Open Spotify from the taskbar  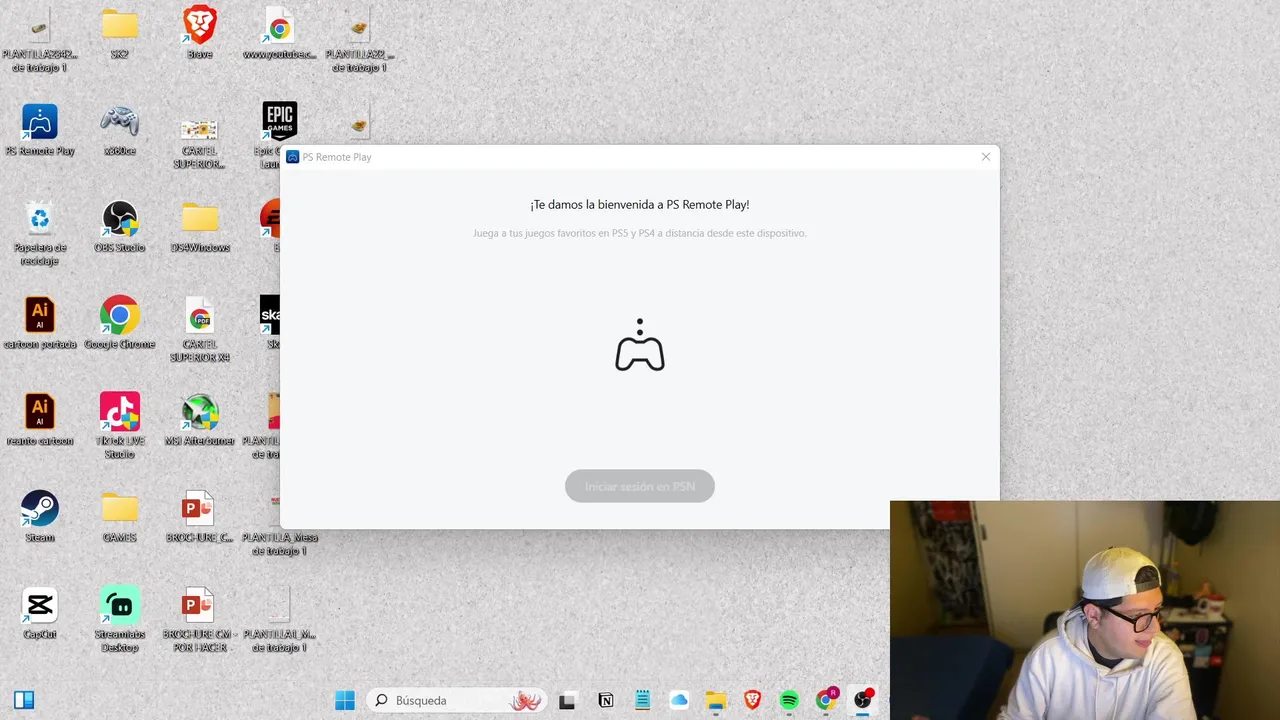point(789,700)
